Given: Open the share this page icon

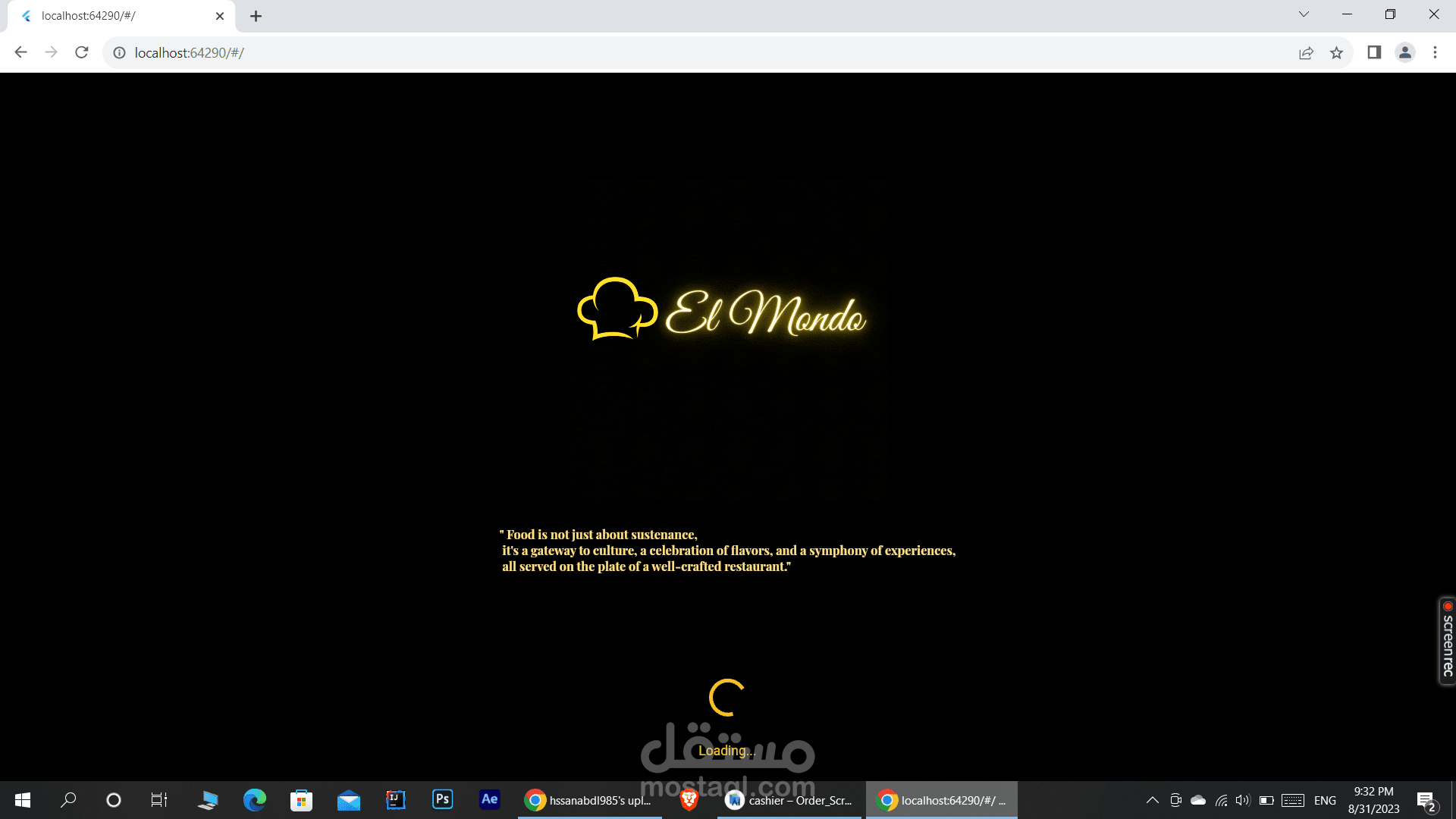Looking at the screenshot, I should (1306, 52).
